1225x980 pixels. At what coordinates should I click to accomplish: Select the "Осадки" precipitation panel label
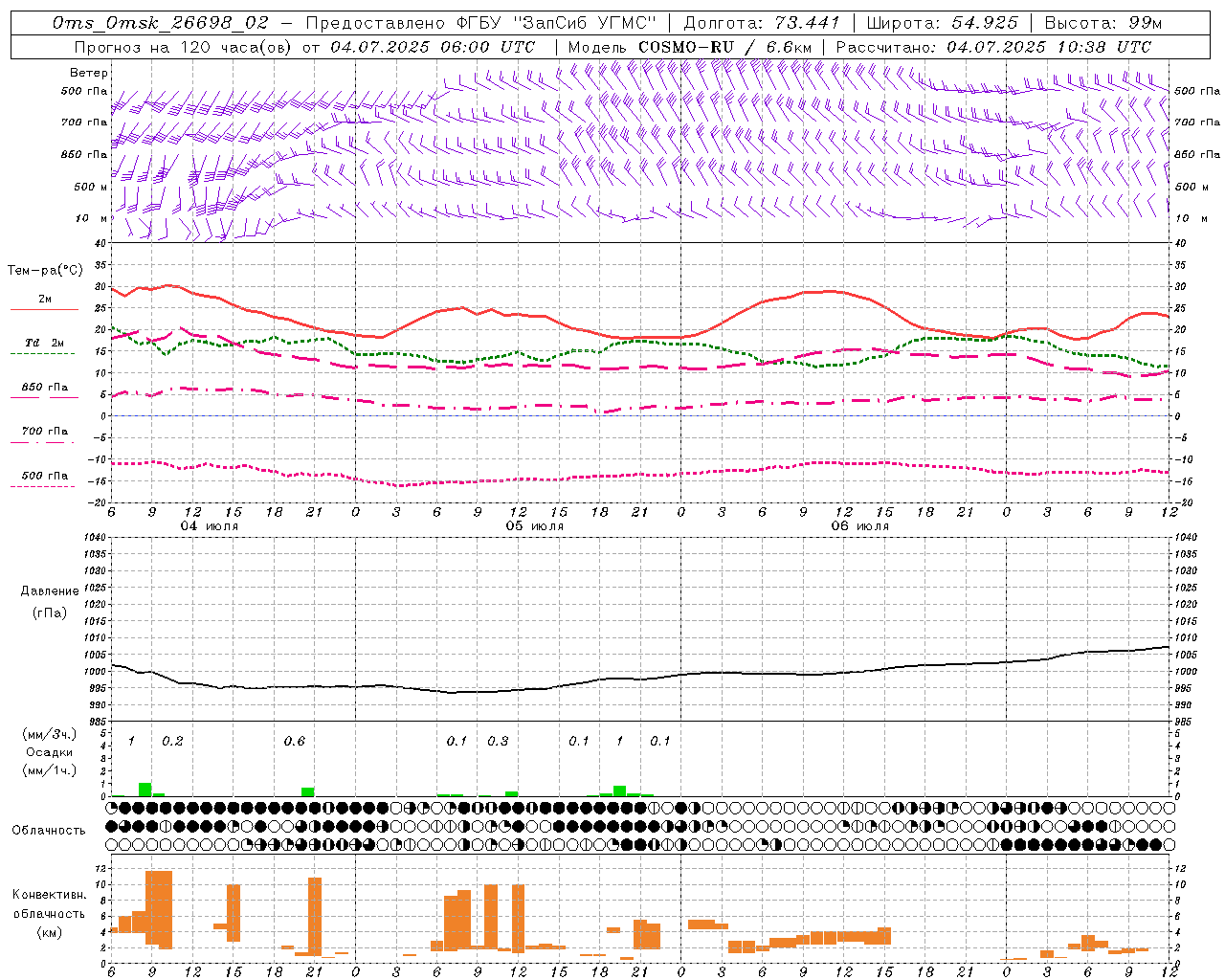tap(50, 752)
